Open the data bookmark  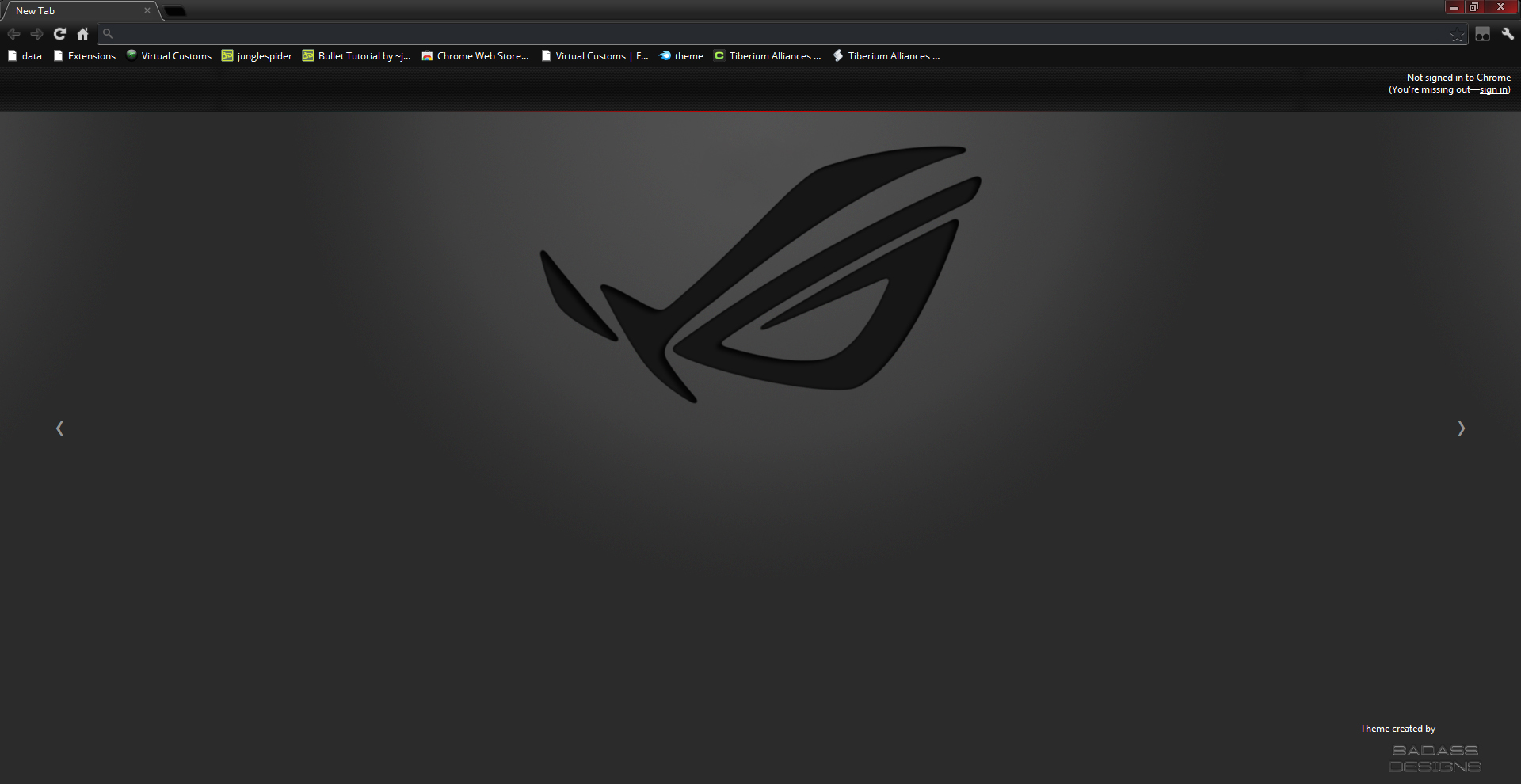(x=25, y=56)
